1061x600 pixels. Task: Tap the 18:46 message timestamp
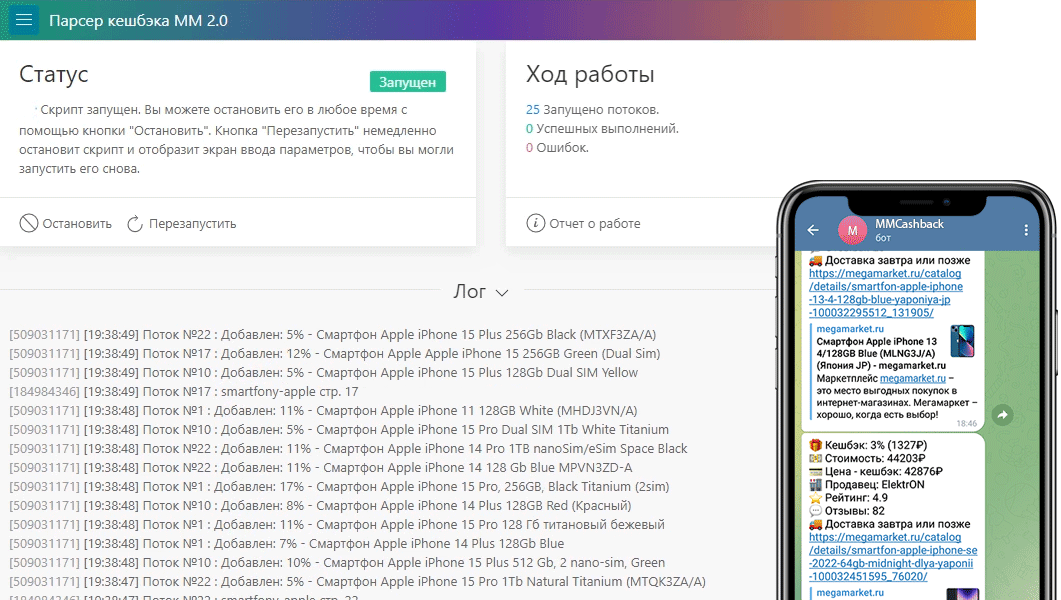(966, 423)
